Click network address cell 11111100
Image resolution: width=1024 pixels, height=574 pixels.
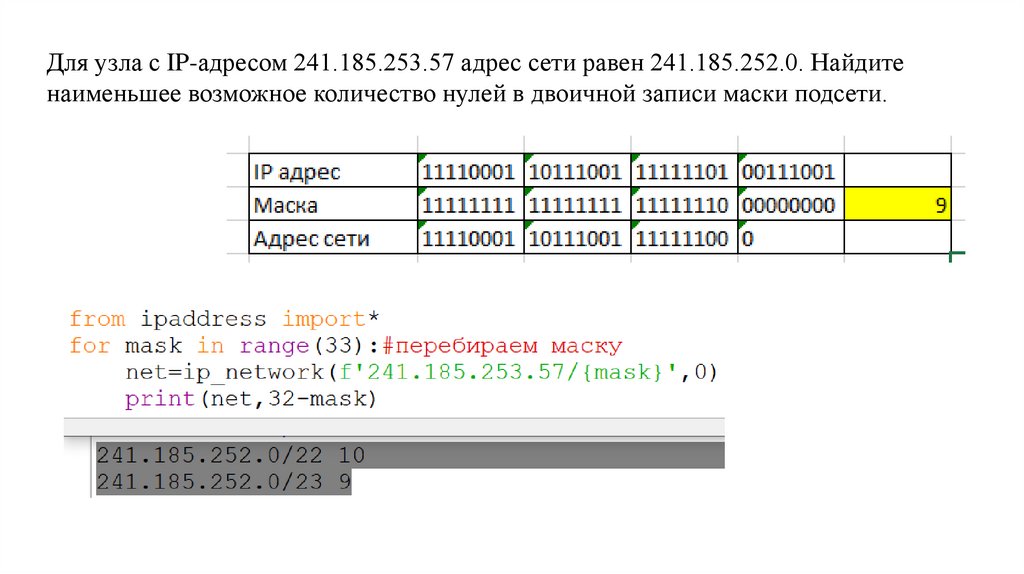(x=684, y=238)
